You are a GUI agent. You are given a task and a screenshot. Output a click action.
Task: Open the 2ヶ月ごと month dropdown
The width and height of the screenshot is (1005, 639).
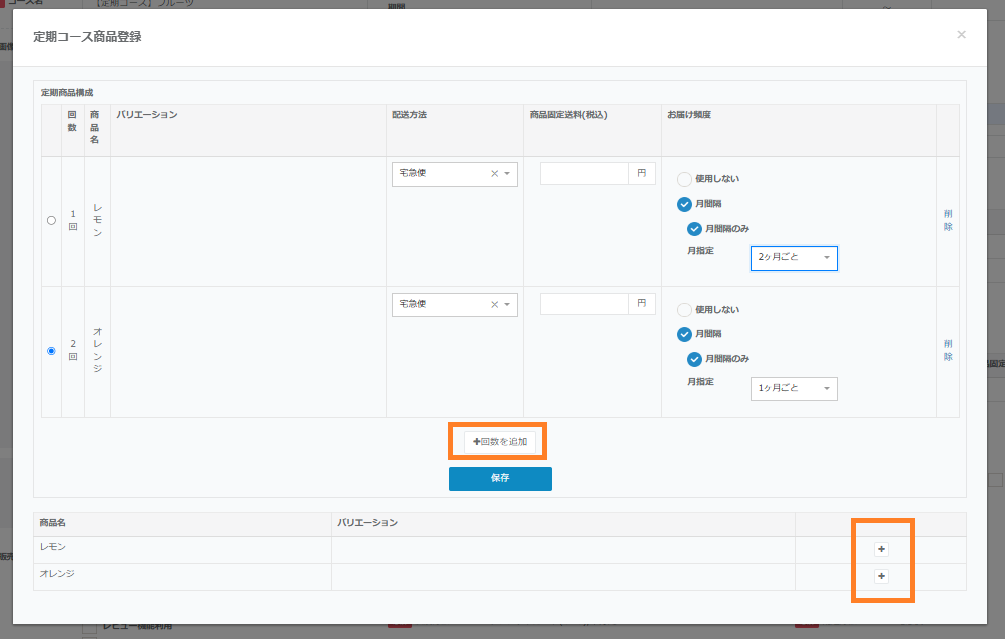[794, 258]
